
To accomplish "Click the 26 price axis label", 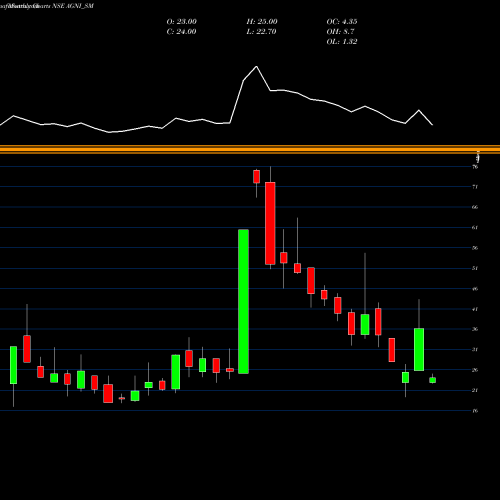I will click(x=475, y=370).
